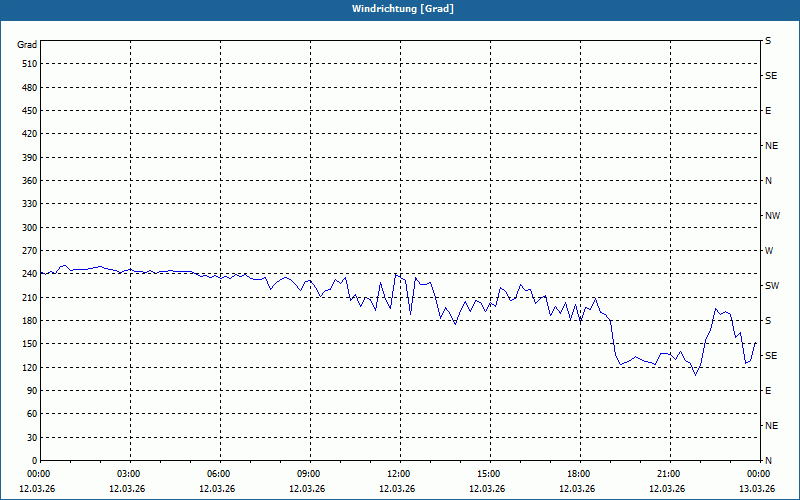Click the NW compass label on right axis
This screenshot has height=500, width=800.
772,216
